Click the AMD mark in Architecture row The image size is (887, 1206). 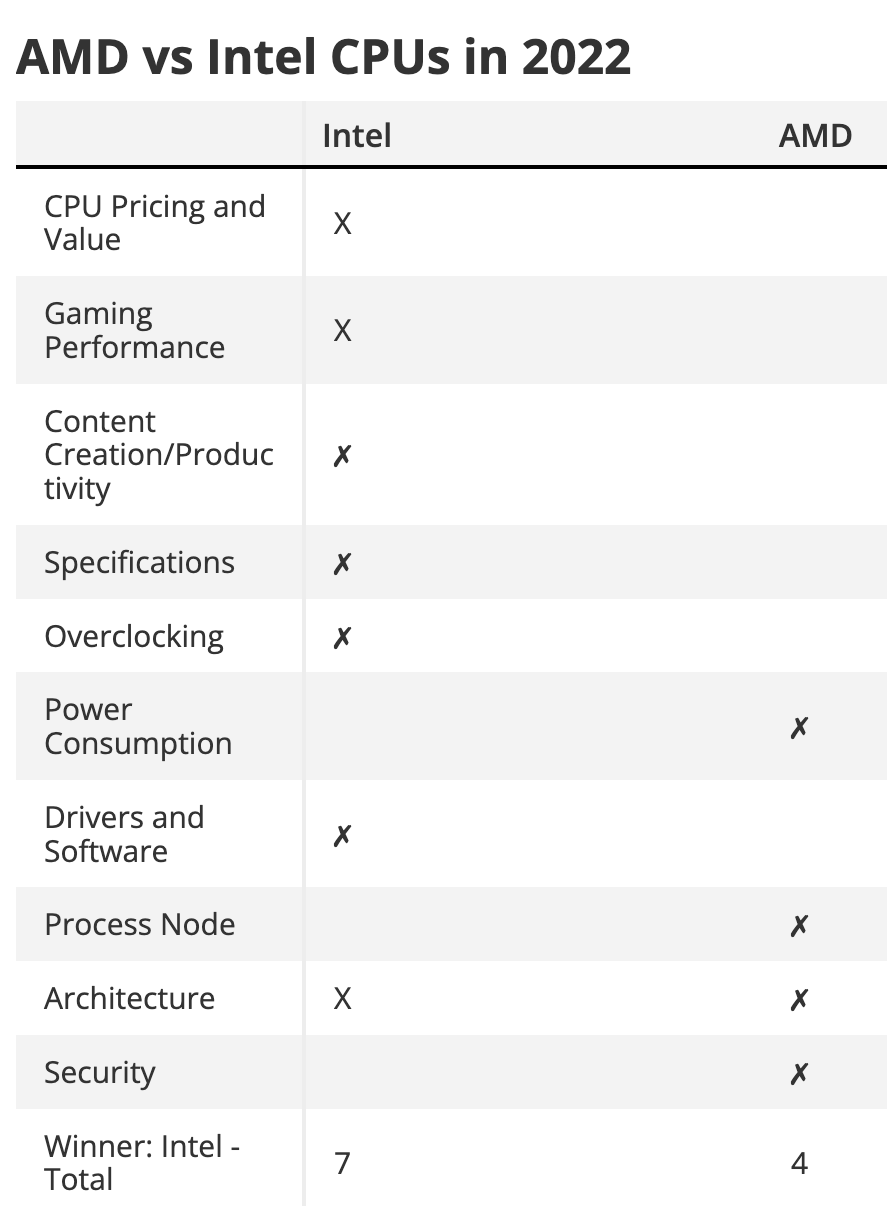(x=798, y=999)
